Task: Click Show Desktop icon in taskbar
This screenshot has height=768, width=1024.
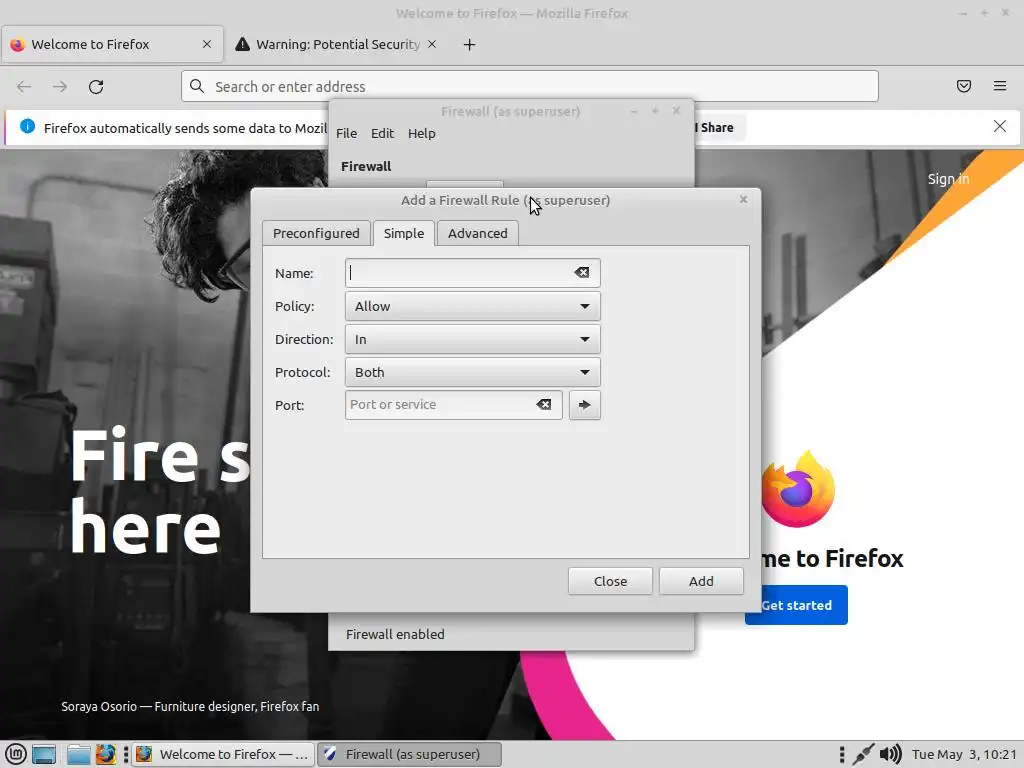Action: [44, 754]
